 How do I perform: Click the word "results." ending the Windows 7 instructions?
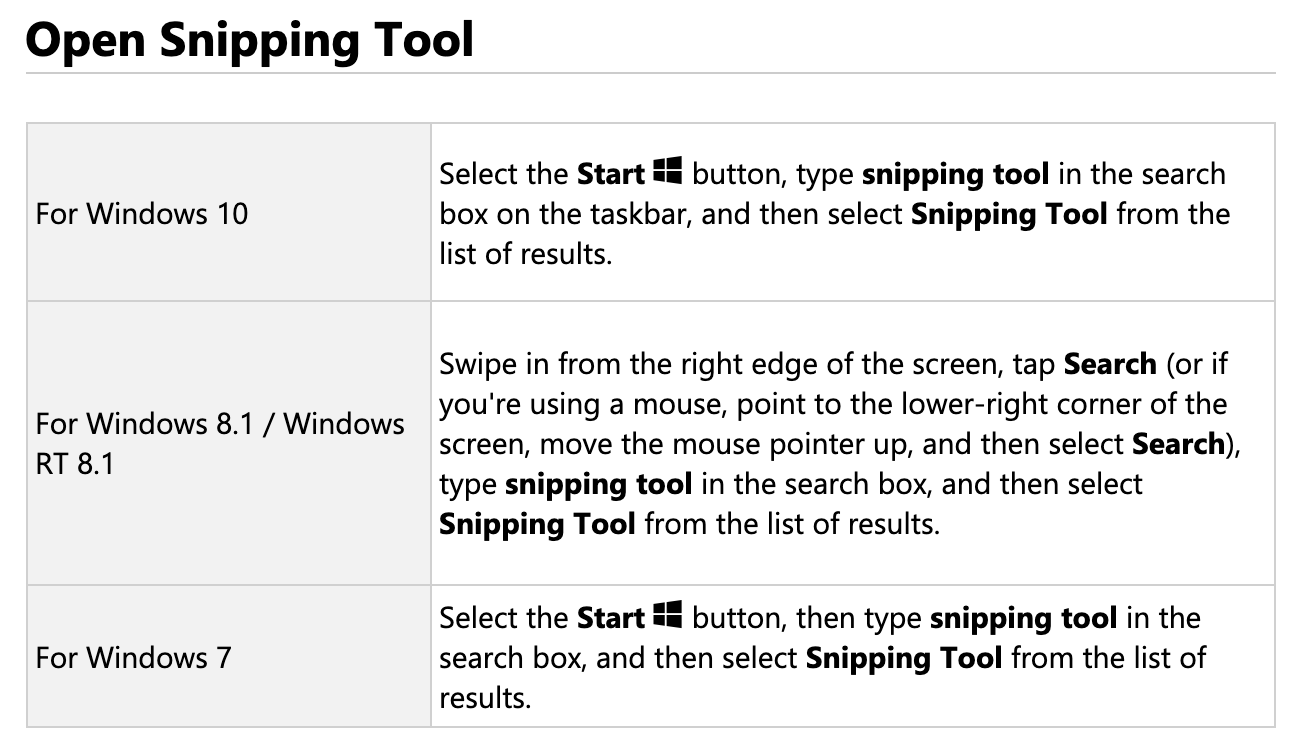485,698
